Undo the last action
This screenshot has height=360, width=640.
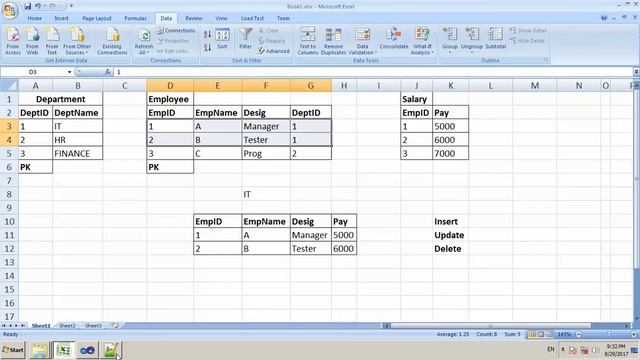(x=38, y=6)
